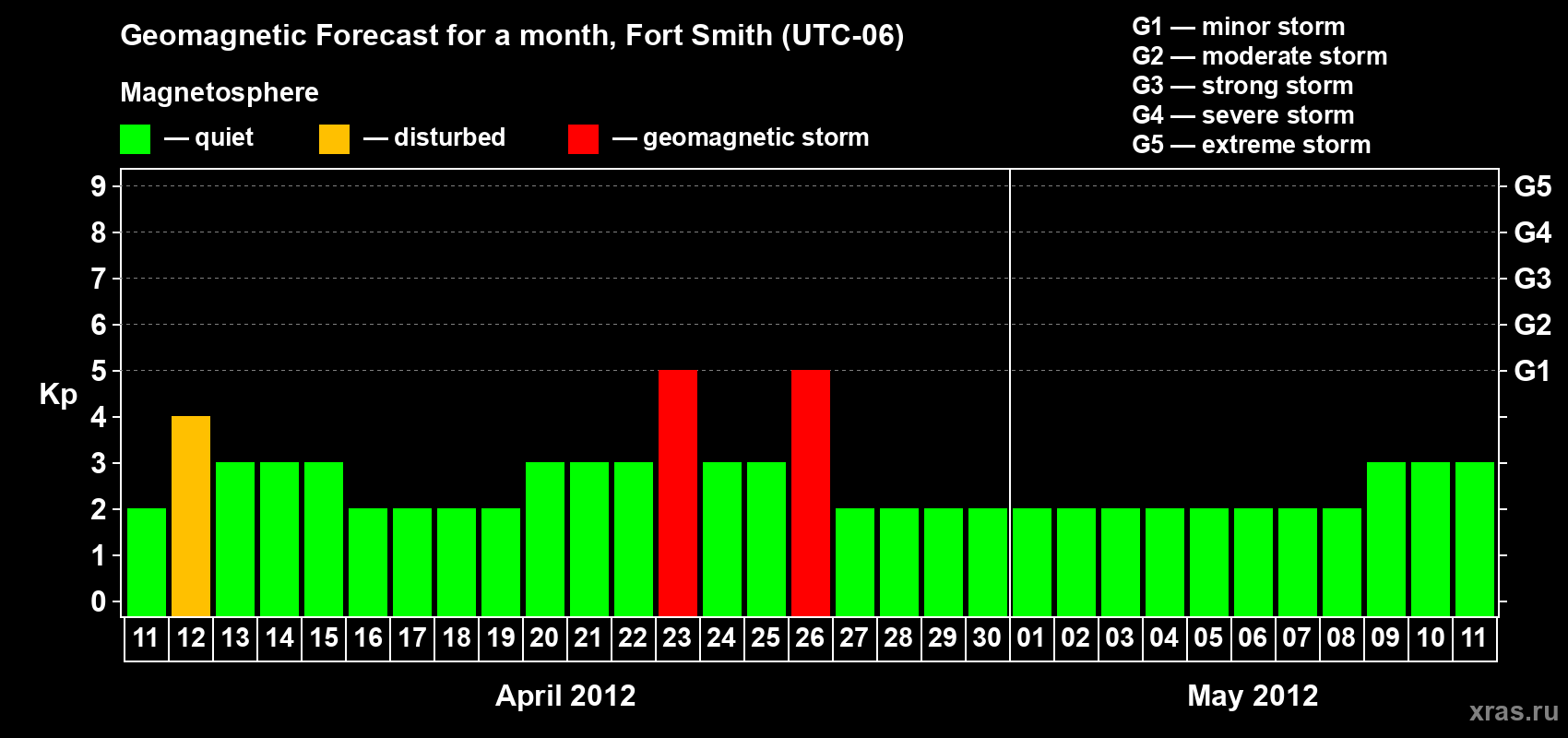
Task: Click the green bar for April 27
Action: point(855,562)
